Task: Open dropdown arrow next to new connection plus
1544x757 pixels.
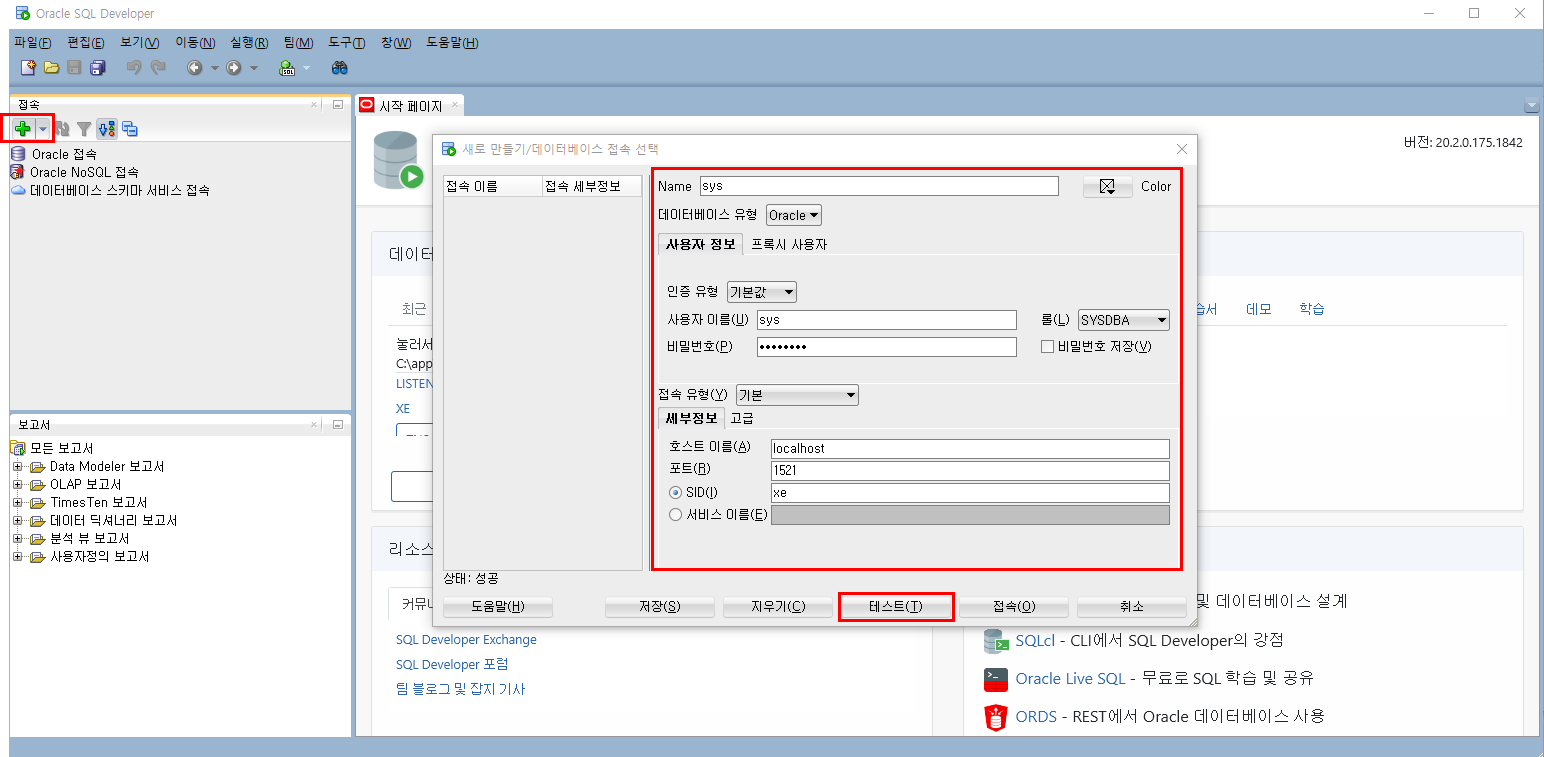Action: tap(43, 129)
